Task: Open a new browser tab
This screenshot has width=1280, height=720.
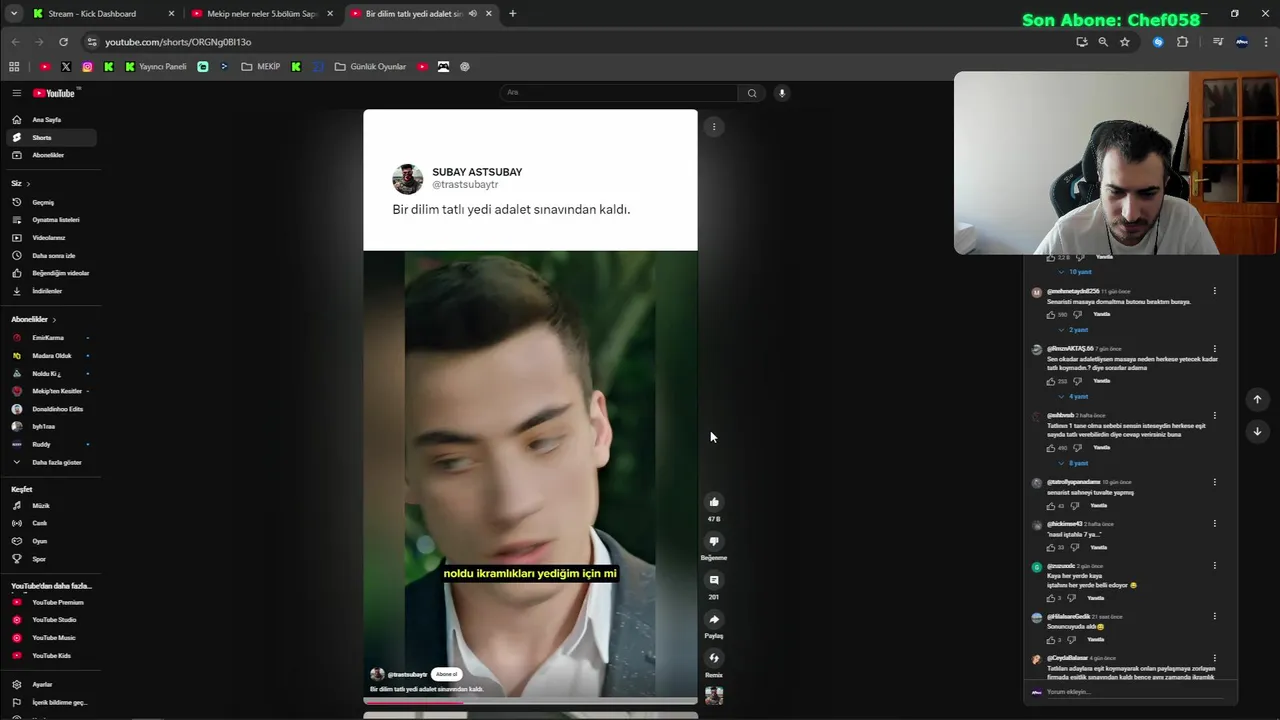Action: (513, 14)
